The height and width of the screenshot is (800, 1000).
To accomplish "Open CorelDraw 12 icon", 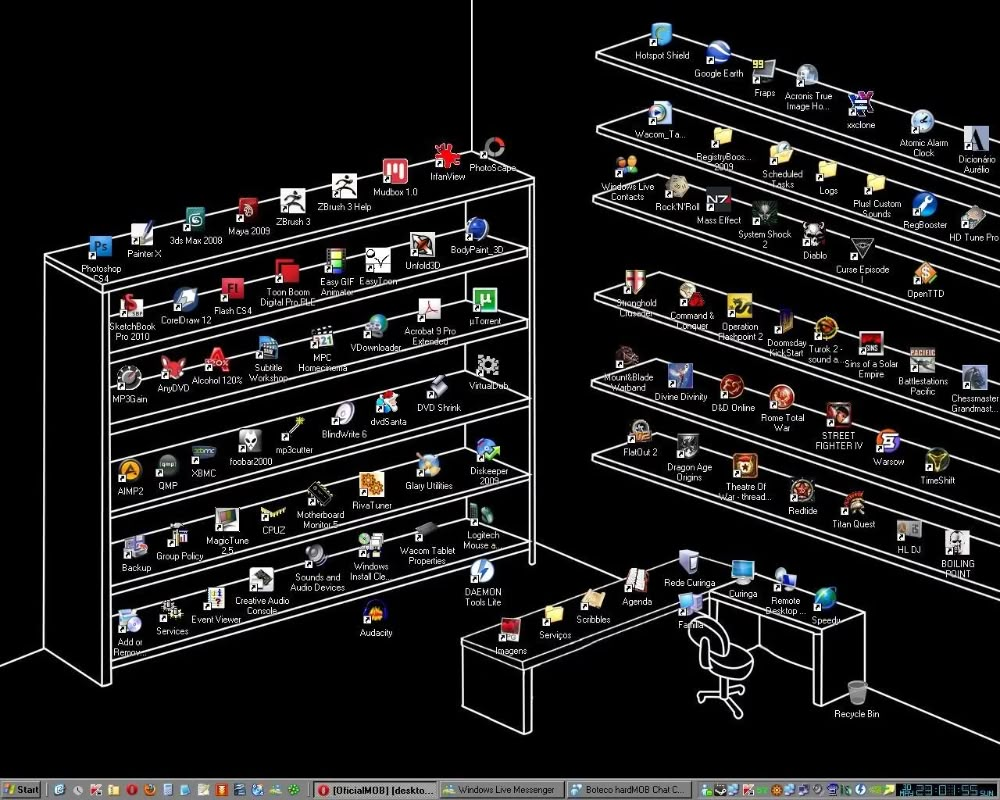I will (185, 300).
